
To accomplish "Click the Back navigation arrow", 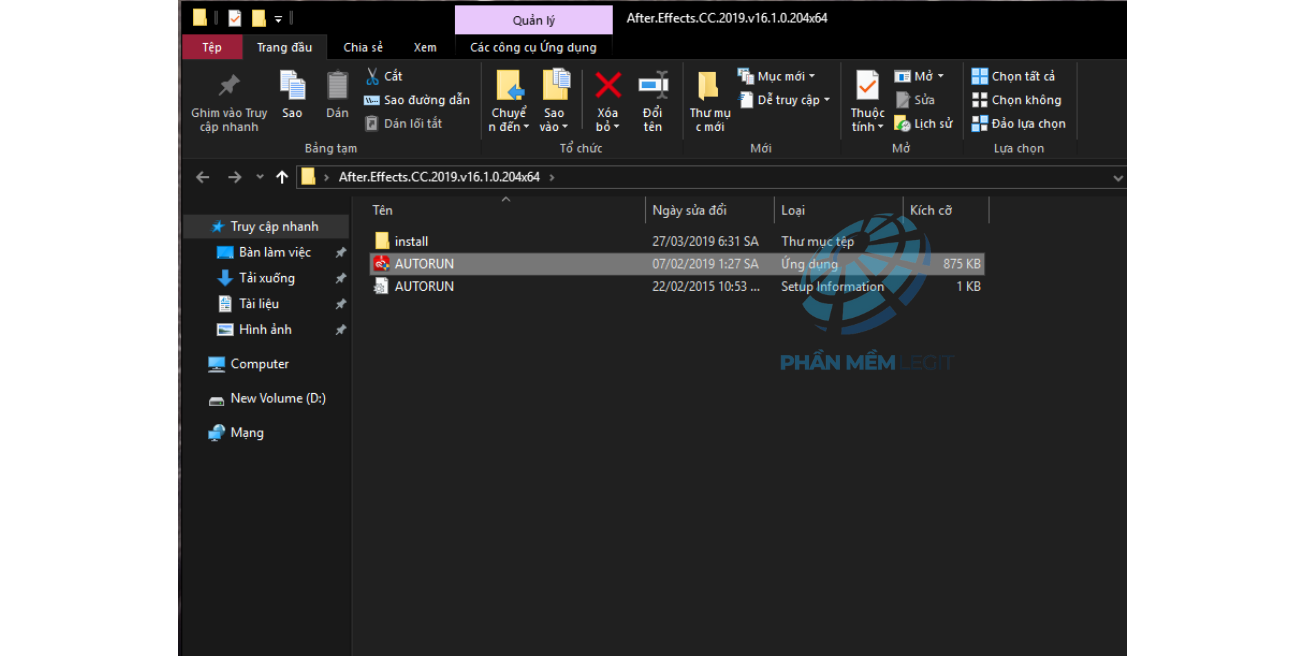I will 203,177.
